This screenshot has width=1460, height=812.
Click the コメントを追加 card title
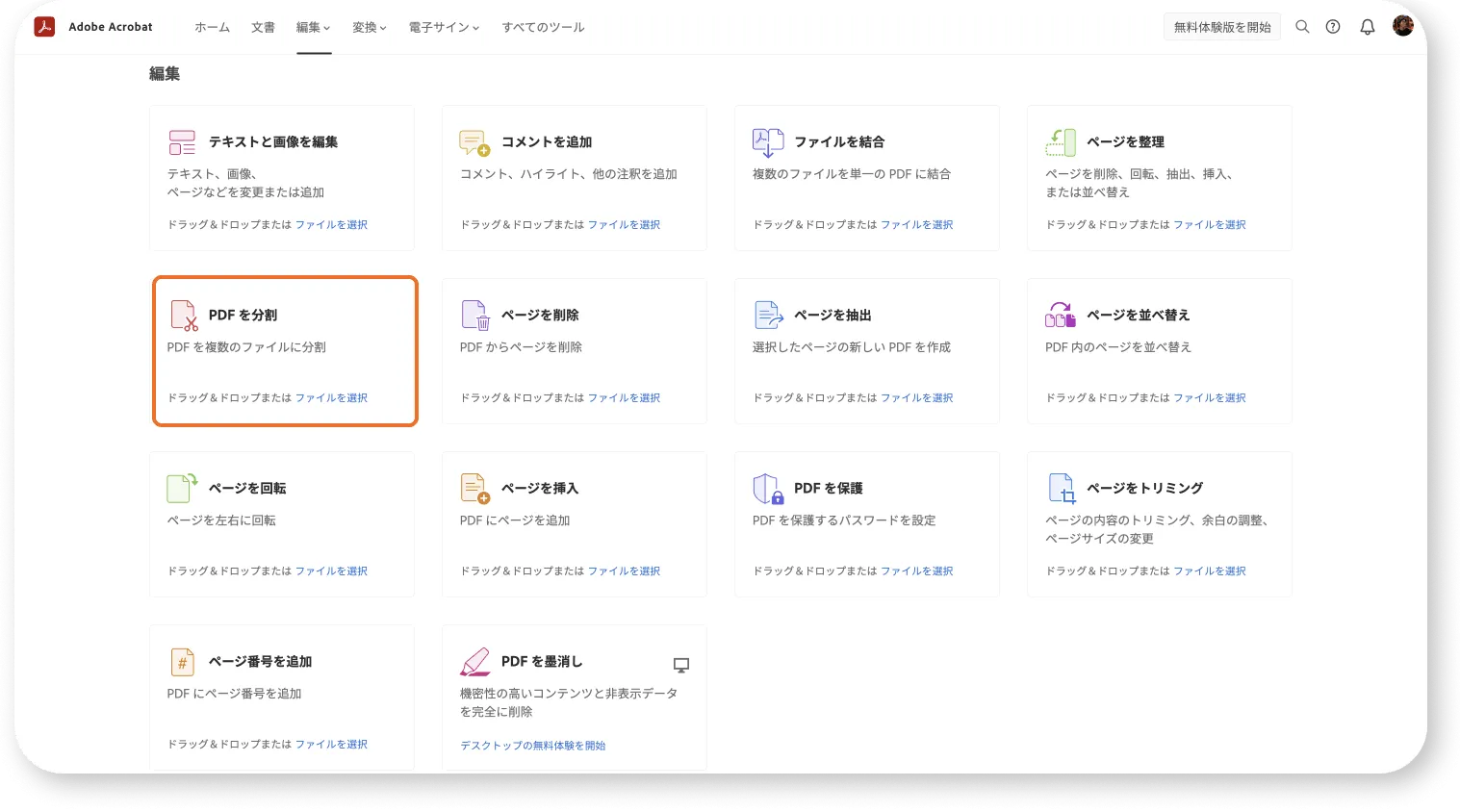coord(547,141)
